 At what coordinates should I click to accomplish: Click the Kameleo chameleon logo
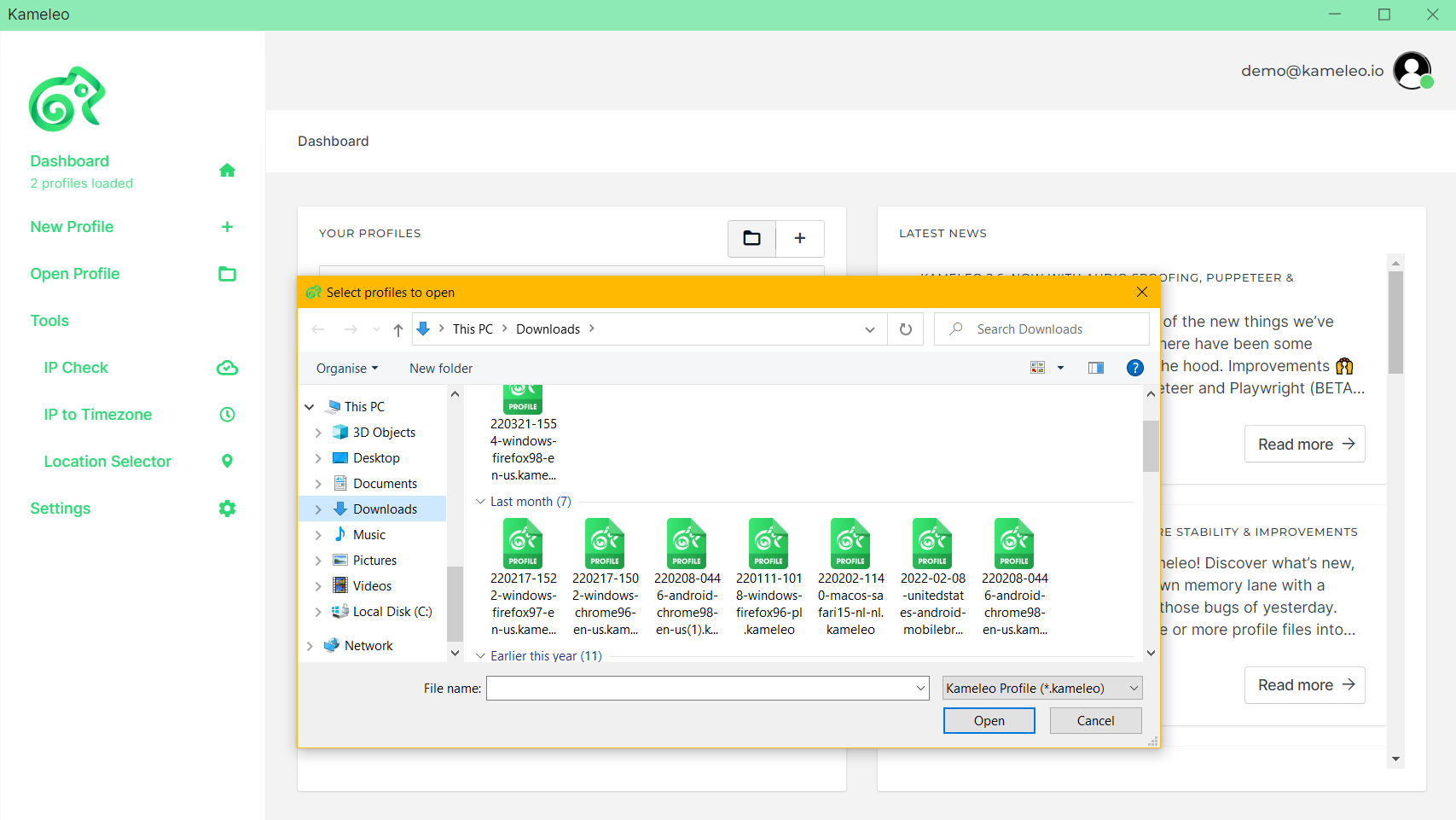(x=67, y=99)
